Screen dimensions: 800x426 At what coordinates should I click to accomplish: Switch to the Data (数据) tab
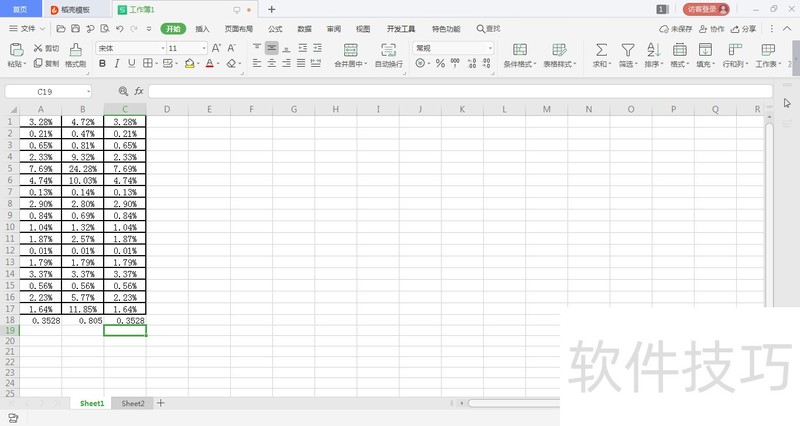point(305,29)
